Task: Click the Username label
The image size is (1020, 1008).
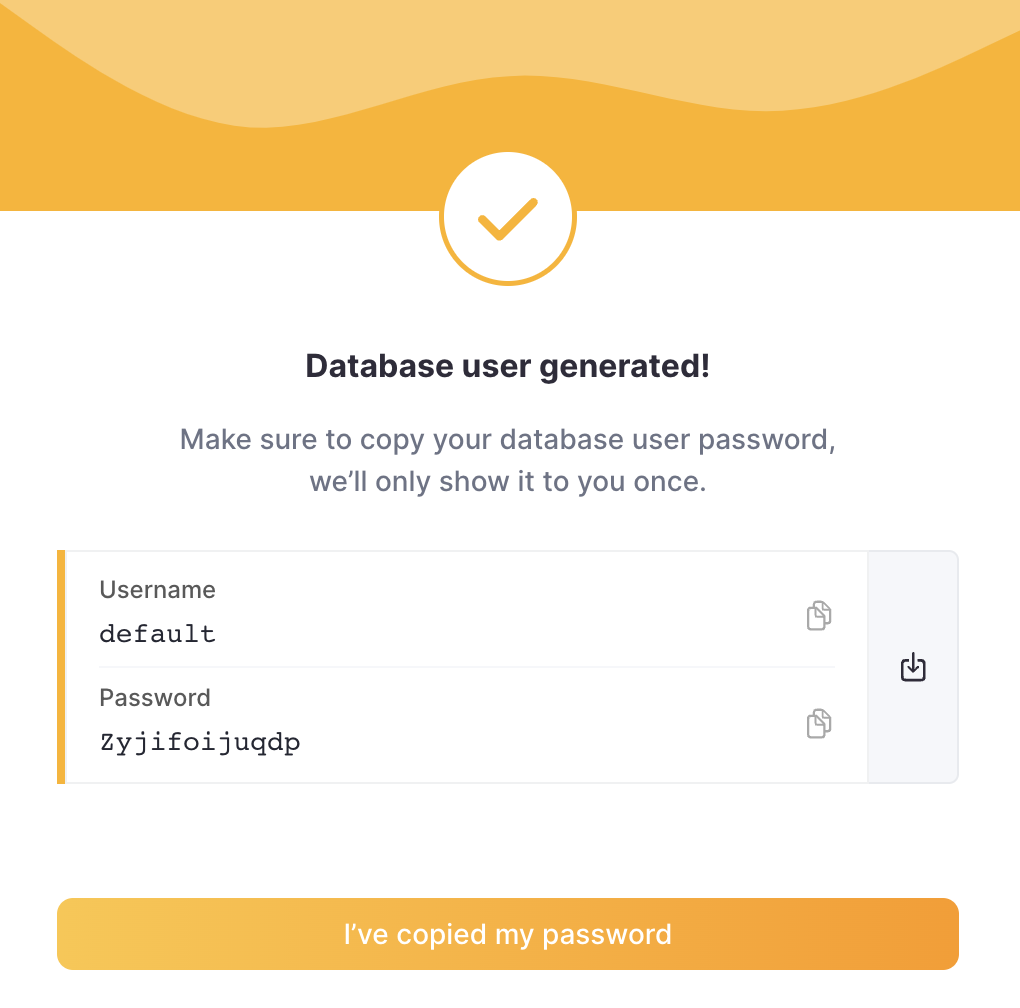Action: tap(157, 590)
